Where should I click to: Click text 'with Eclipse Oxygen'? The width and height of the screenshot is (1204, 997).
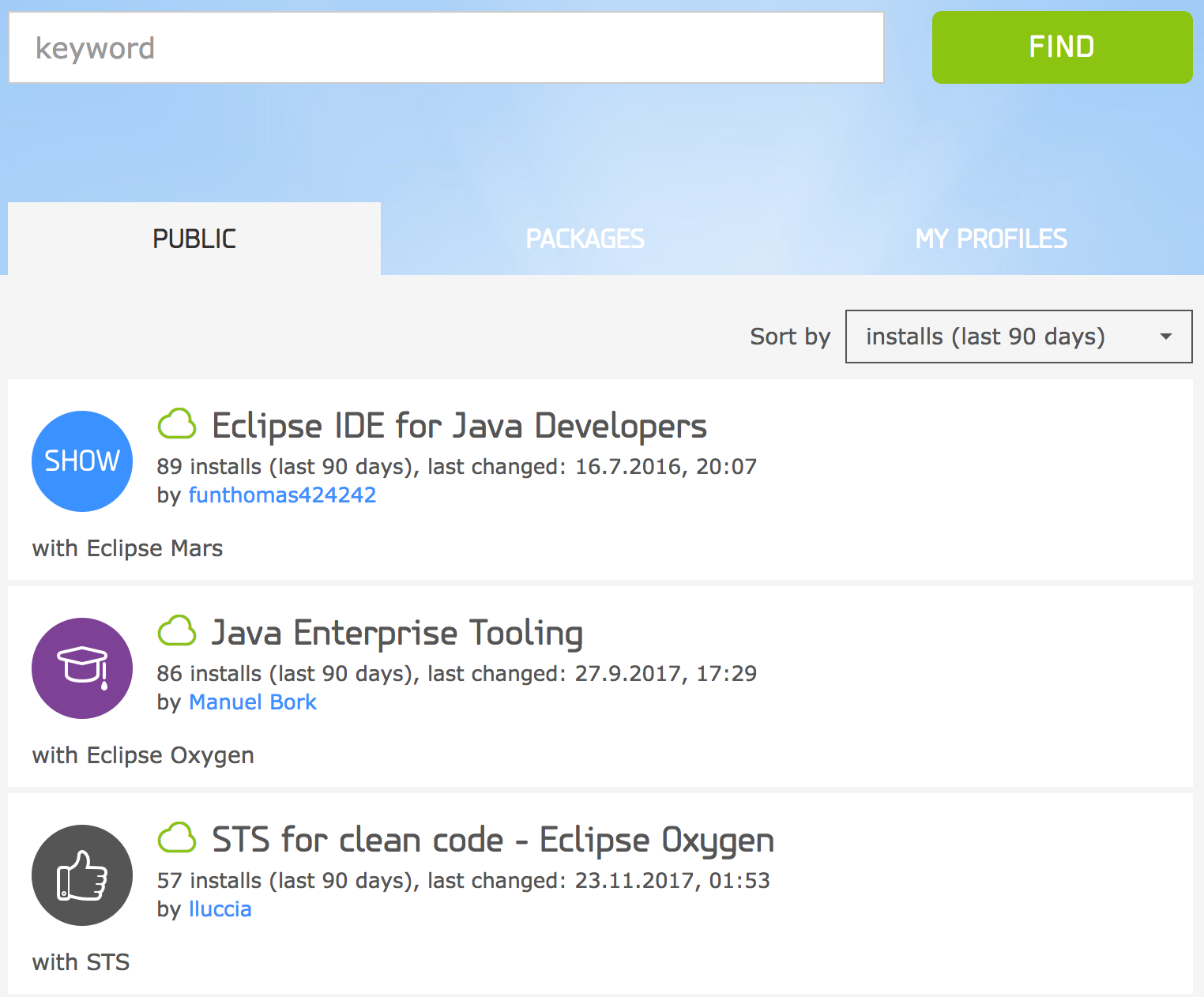143,756
